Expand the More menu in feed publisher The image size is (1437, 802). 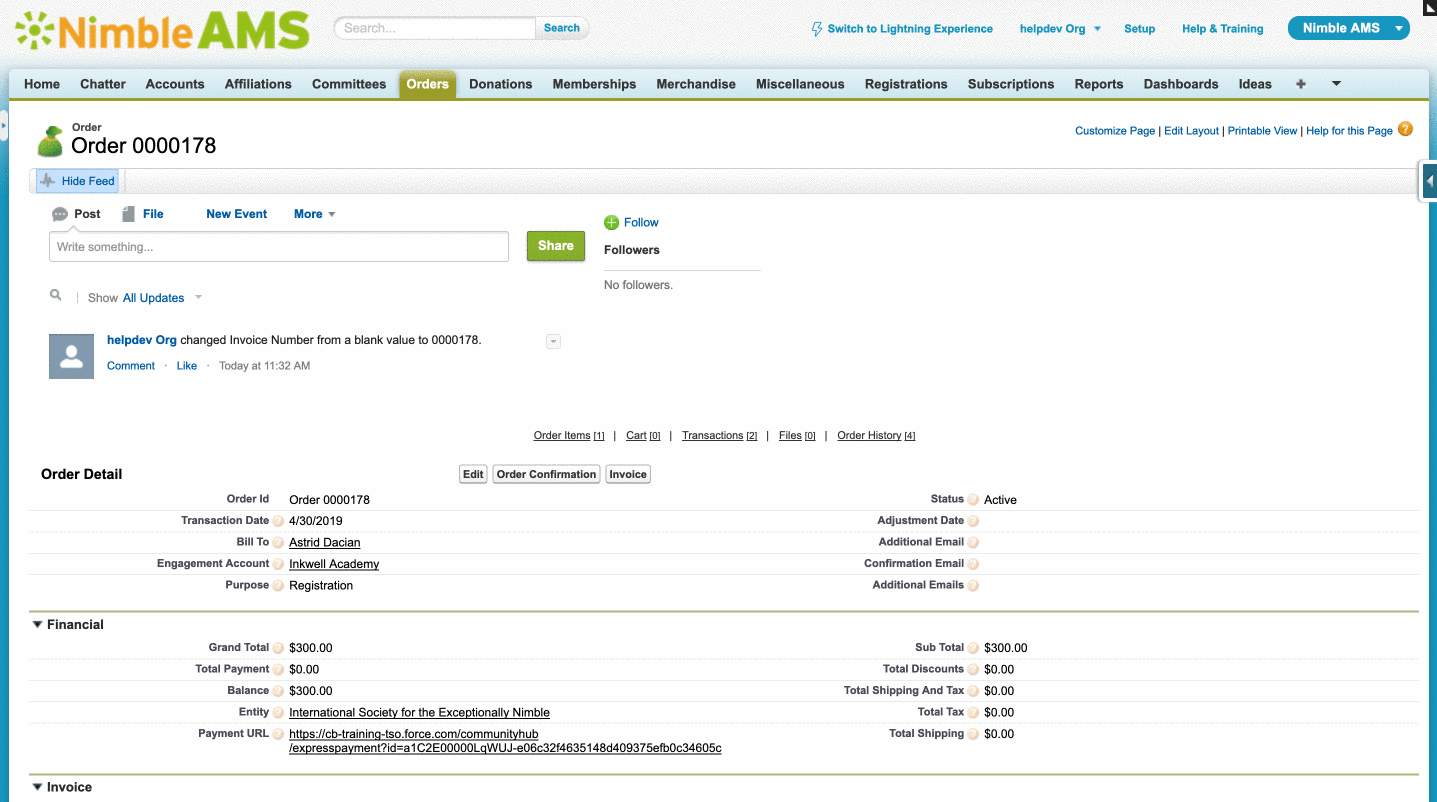point(314,214)
